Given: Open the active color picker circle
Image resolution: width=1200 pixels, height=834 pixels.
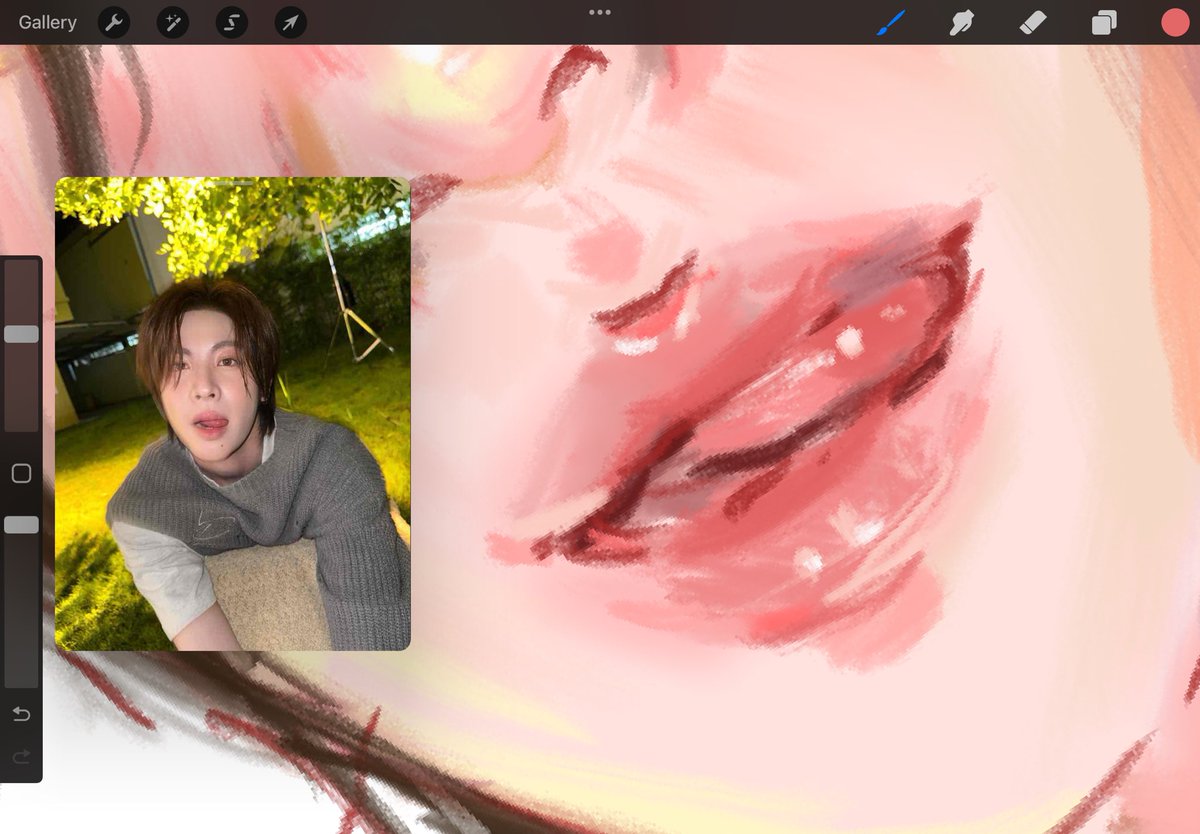Looking at the screenshot, I should pos(1175,22).
